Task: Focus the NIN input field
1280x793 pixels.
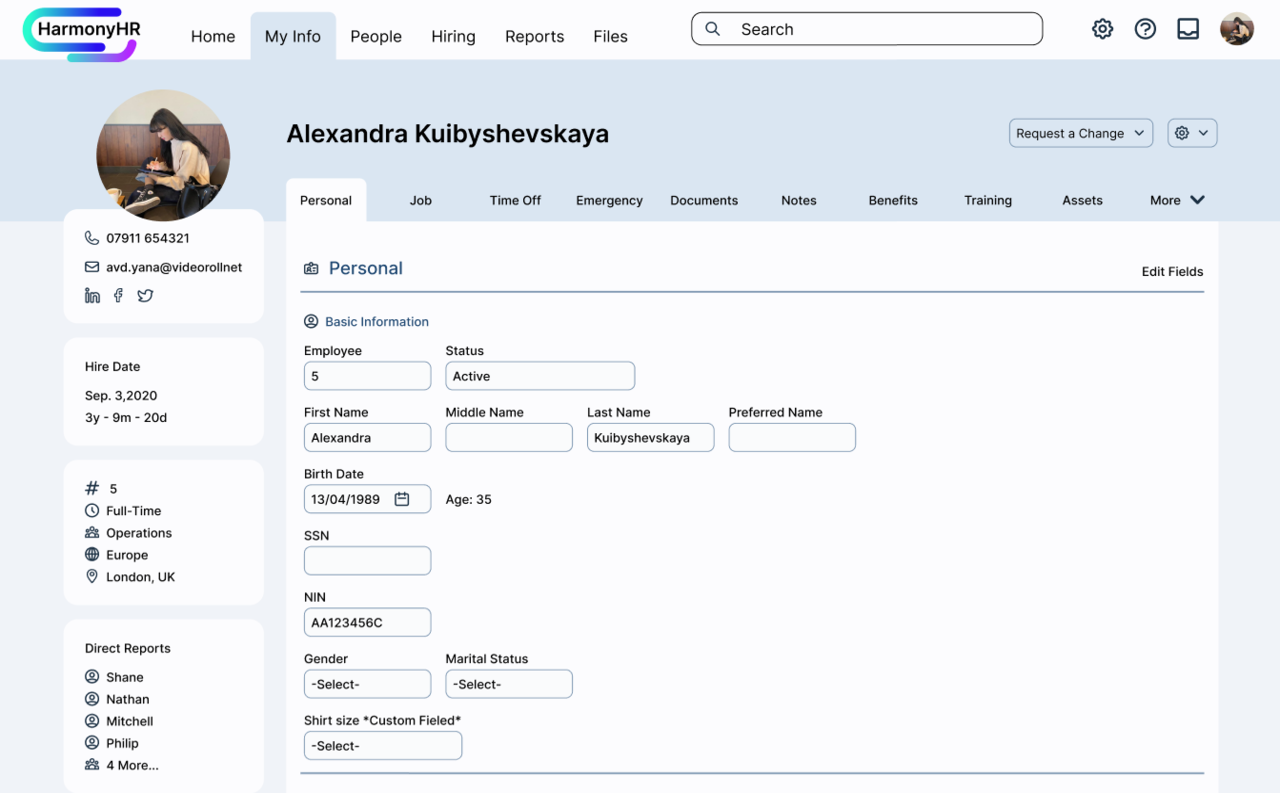Action: click(367, 622)
